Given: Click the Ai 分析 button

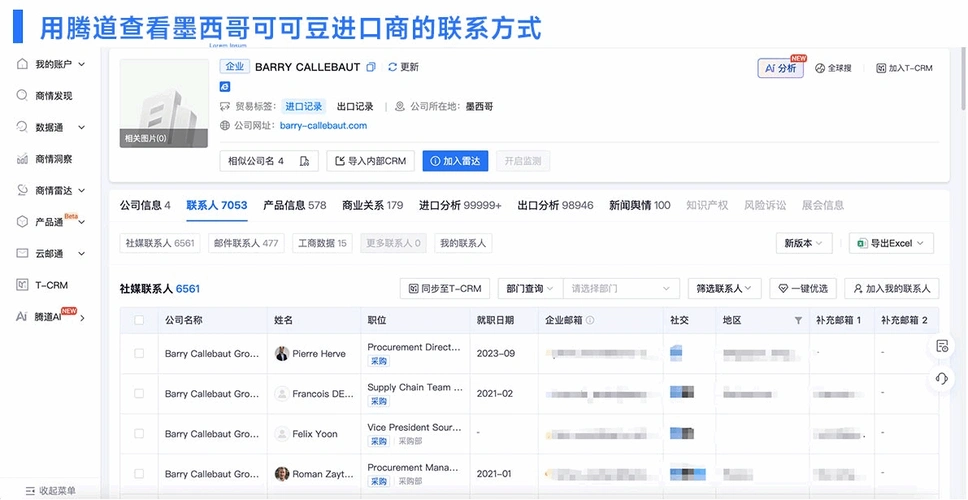Looking at the screenshot, I should point(780,69).
